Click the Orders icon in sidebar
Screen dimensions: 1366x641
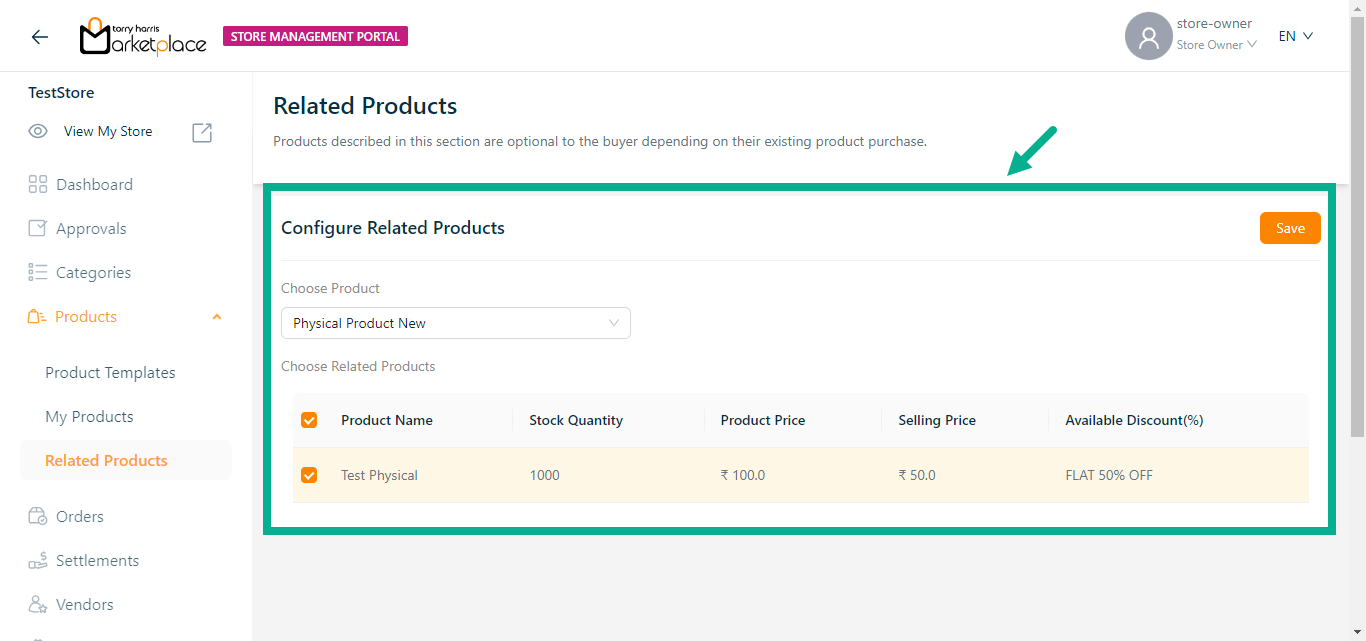[x=38, y=516]
